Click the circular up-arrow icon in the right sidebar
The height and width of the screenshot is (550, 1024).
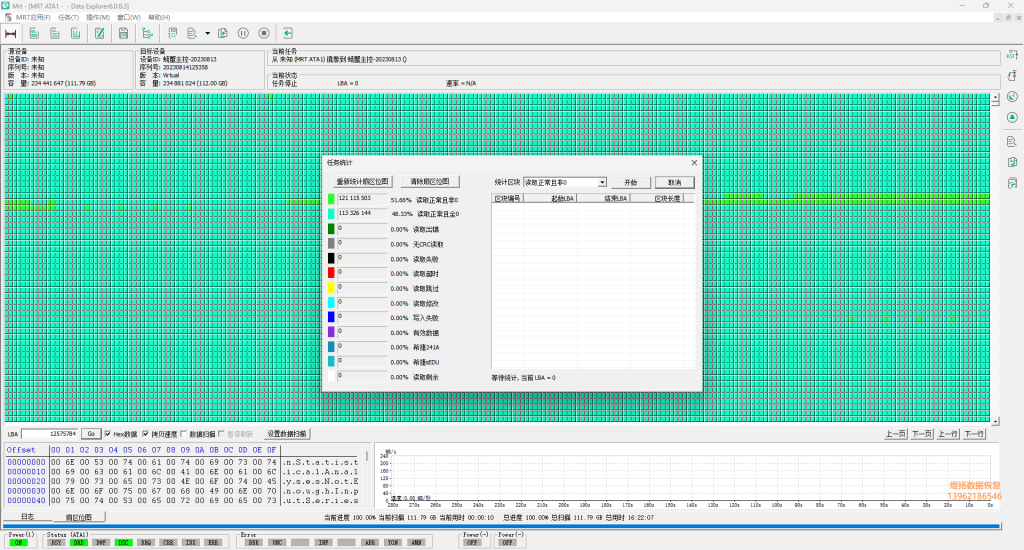[x=1012, y=118]
